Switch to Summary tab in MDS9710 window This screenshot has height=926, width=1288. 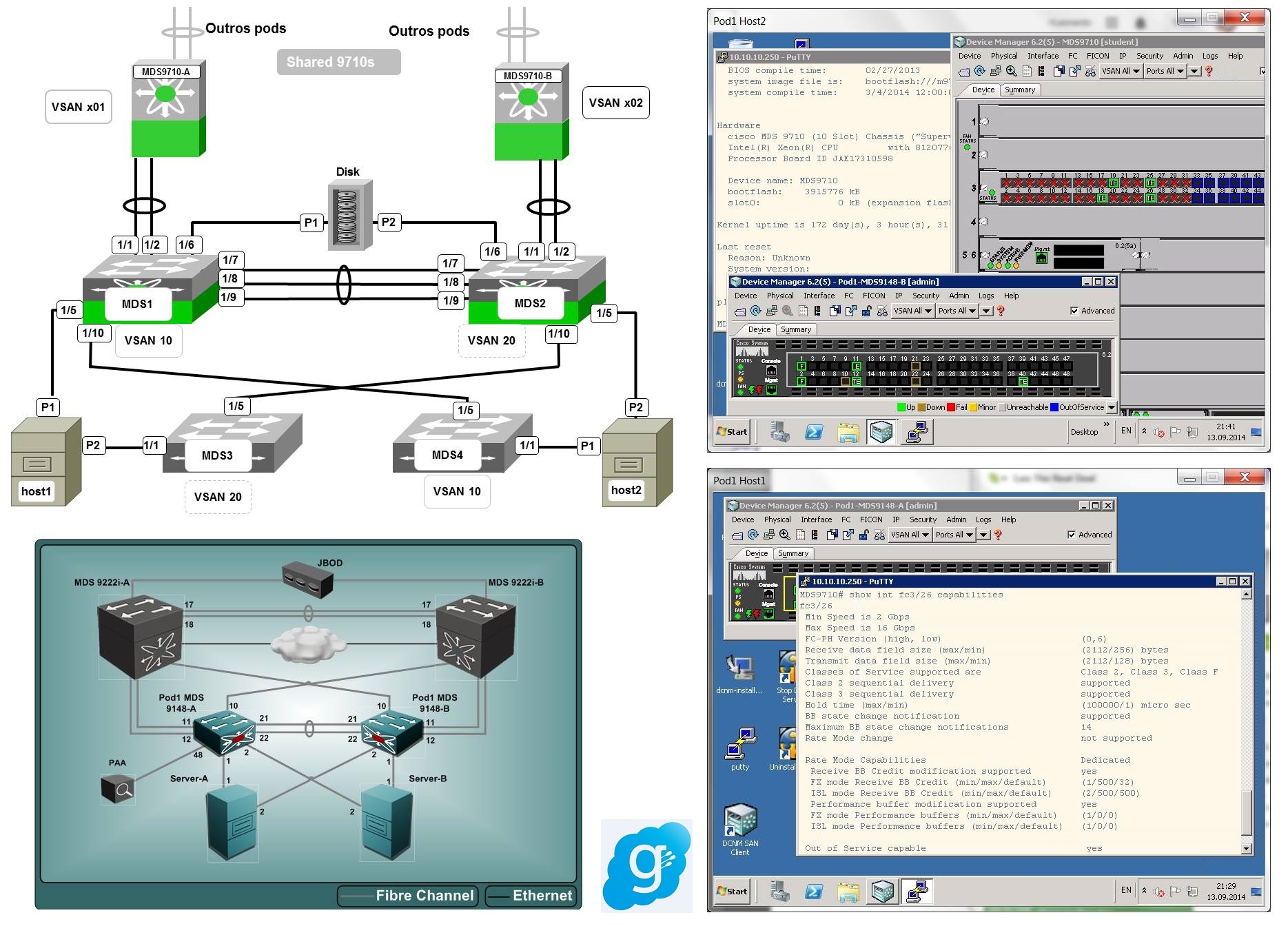[x=1020, y=90]
